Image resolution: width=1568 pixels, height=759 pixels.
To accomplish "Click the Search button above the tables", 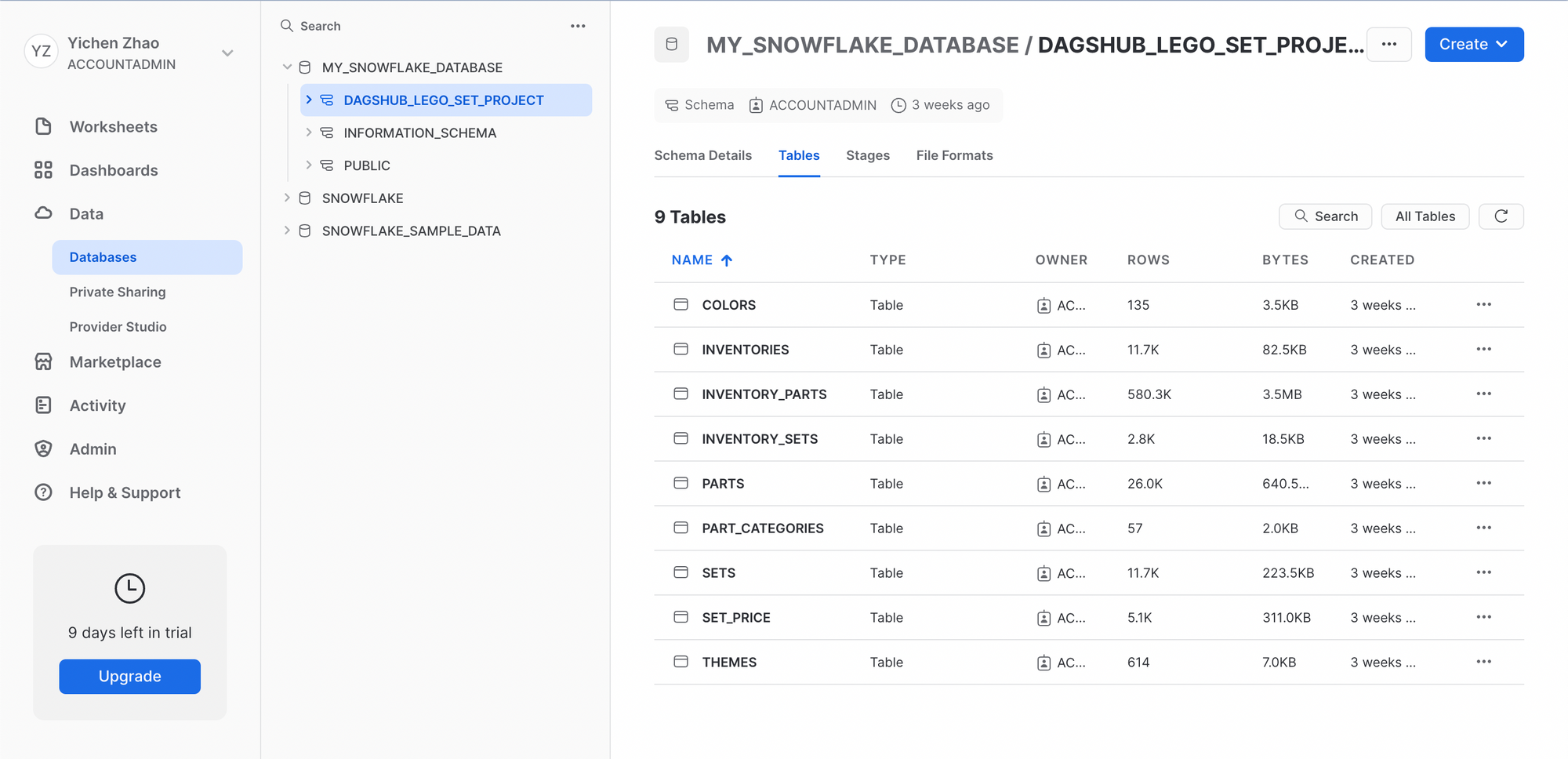I will [x=1325, y=216].
